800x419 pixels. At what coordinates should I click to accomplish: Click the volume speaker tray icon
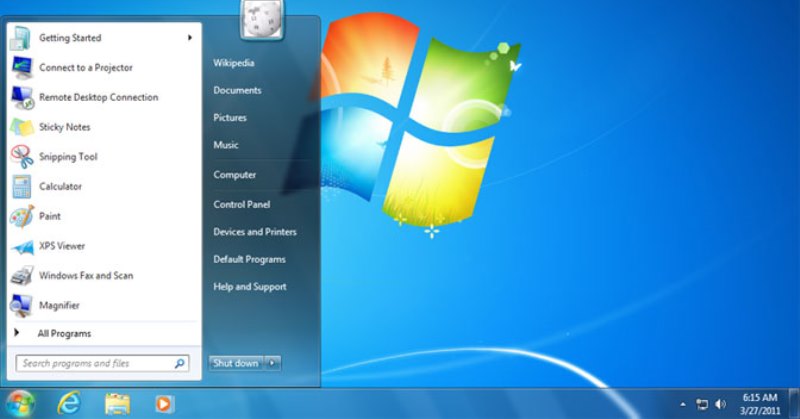pyautogui.click(x=720, y=404)
